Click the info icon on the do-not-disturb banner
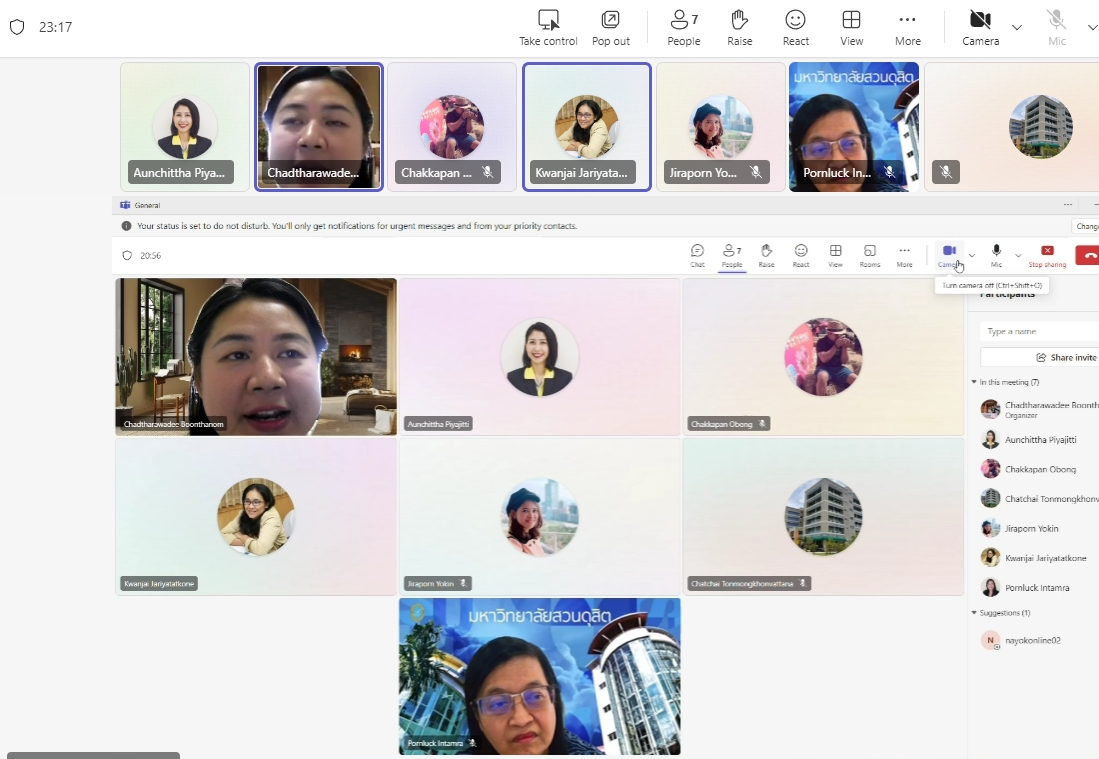1099x759 pixels. pos(126,226)
